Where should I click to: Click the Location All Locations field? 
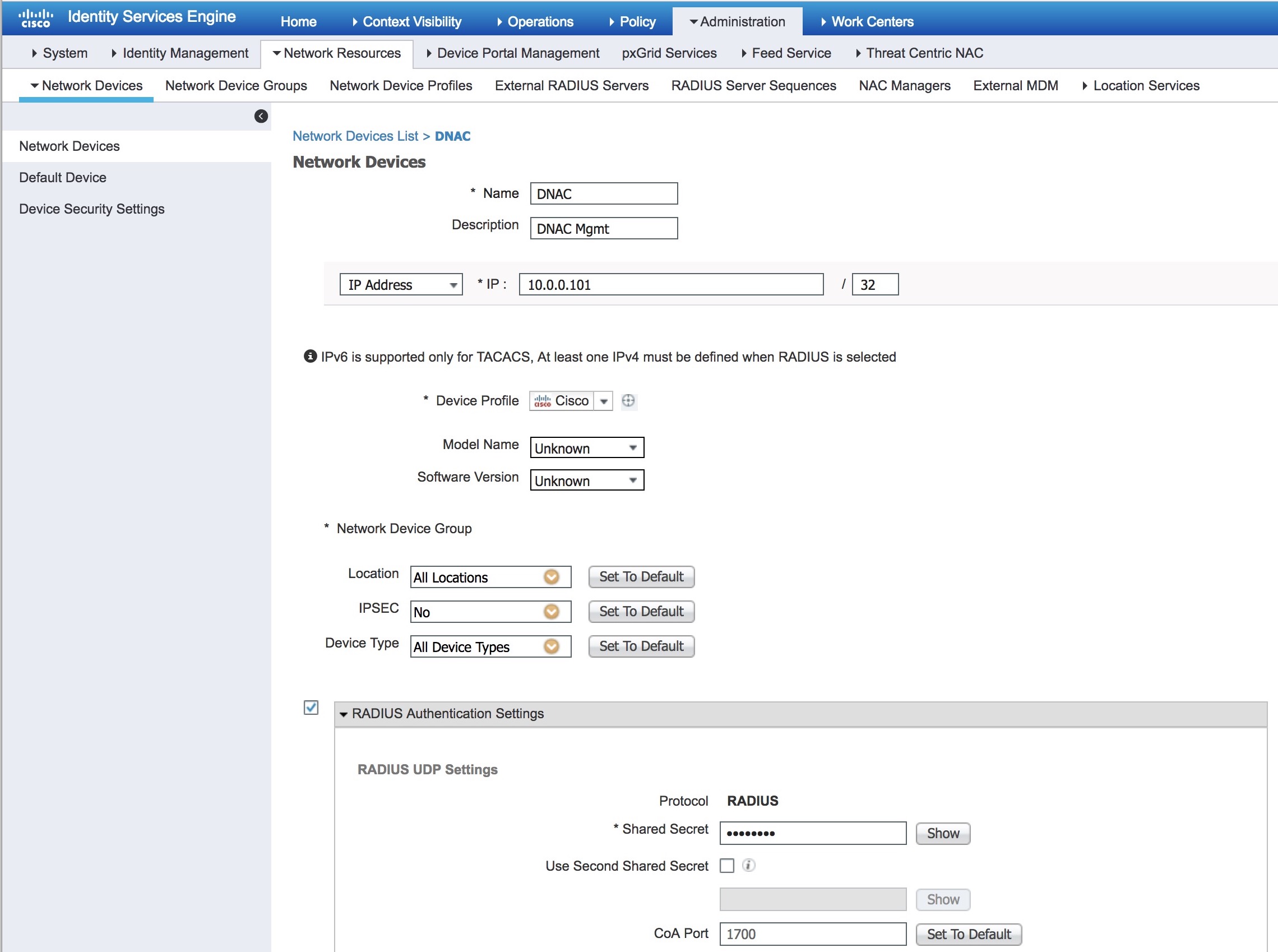[x=490, y=577]
